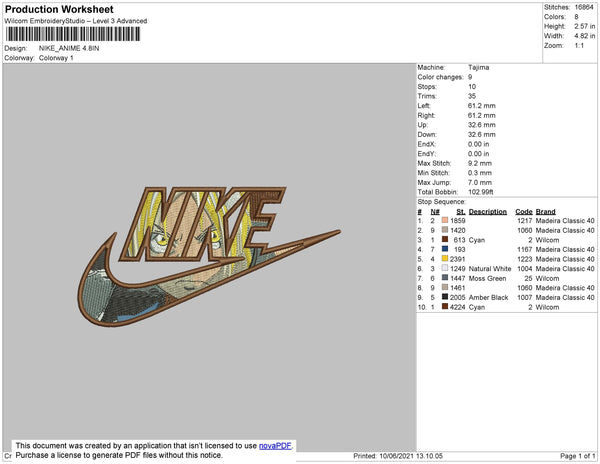The width and height of the screenshot is (600, 464).
Task: Select the Moss Green color swatch
Action: (x=445, y=278)
